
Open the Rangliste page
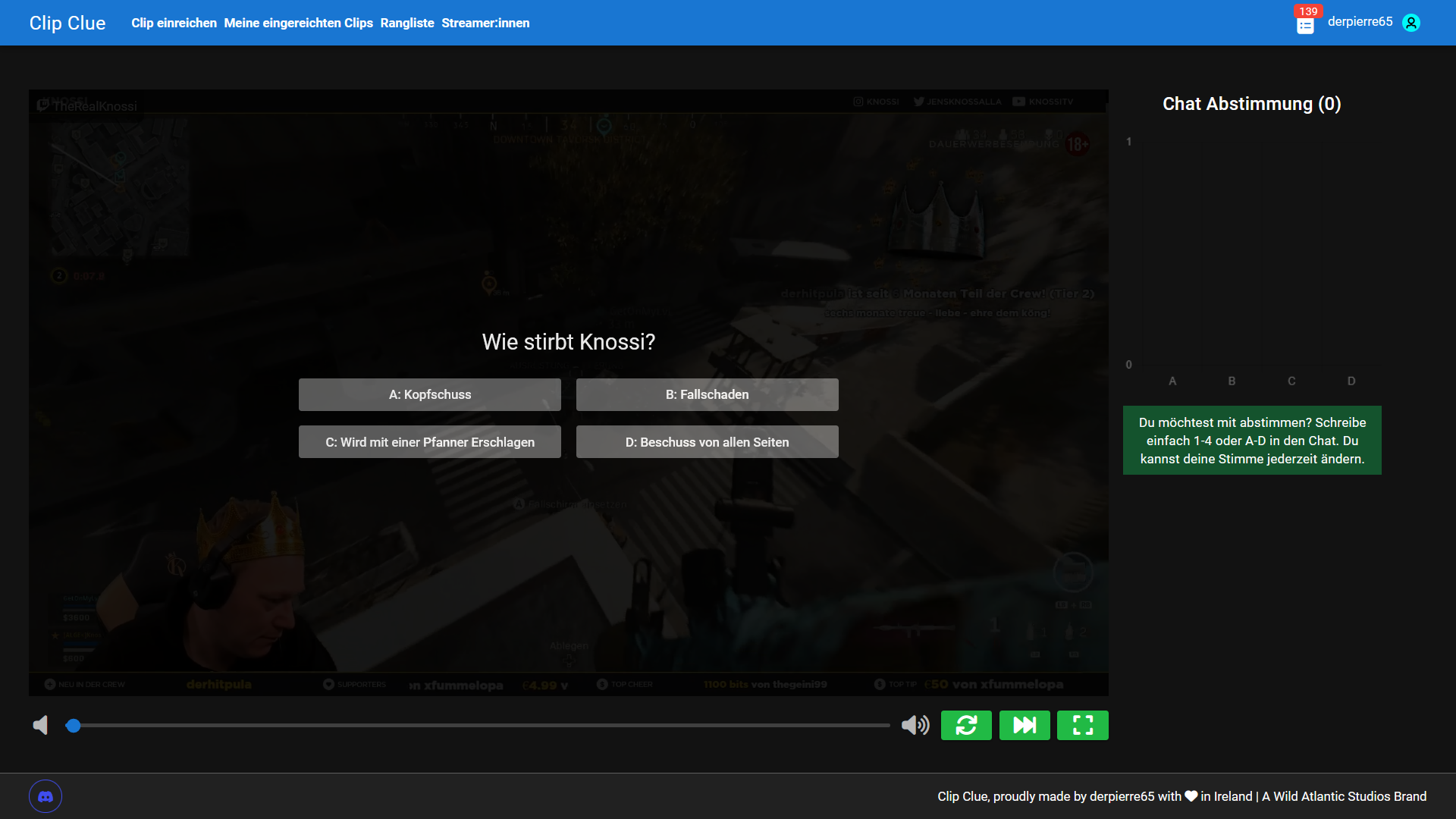(407, 23)
